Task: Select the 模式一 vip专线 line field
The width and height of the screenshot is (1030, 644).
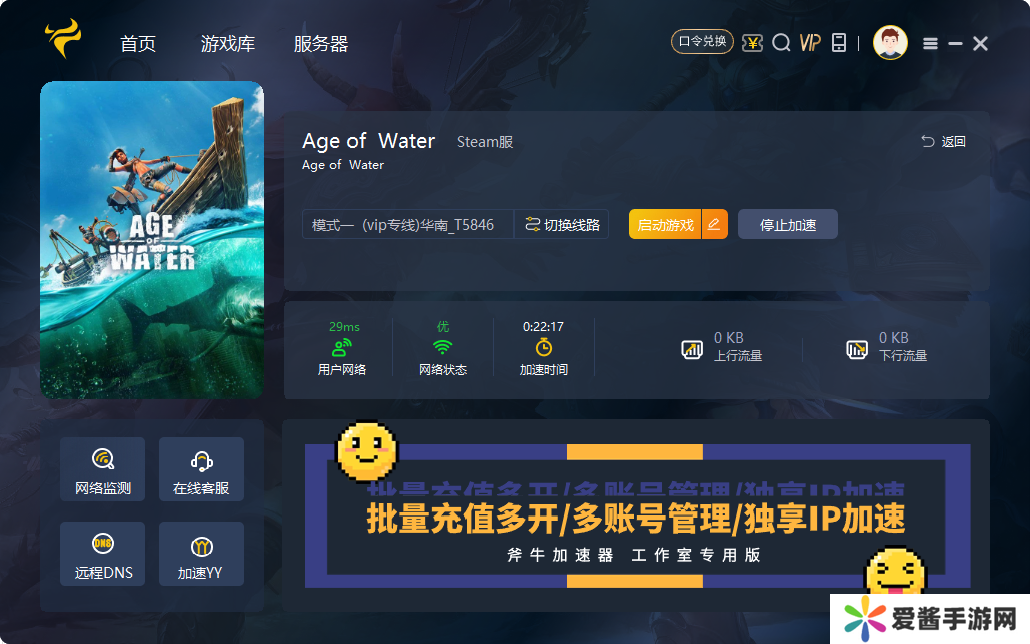Action: point(407,225)
